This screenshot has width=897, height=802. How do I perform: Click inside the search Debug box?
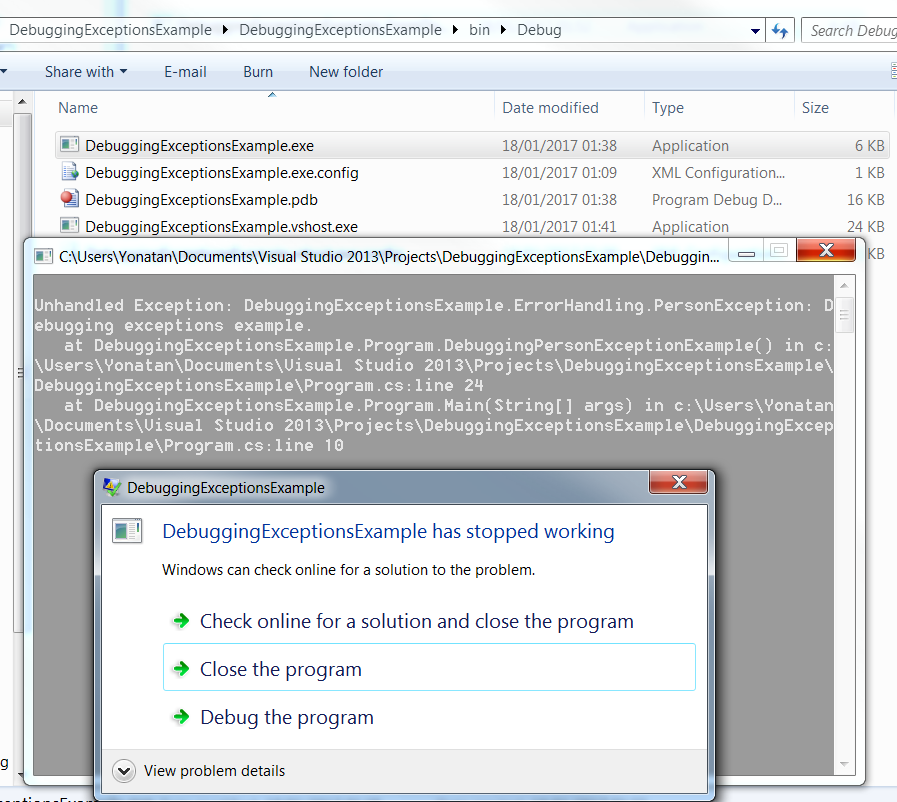pos(860,30)
